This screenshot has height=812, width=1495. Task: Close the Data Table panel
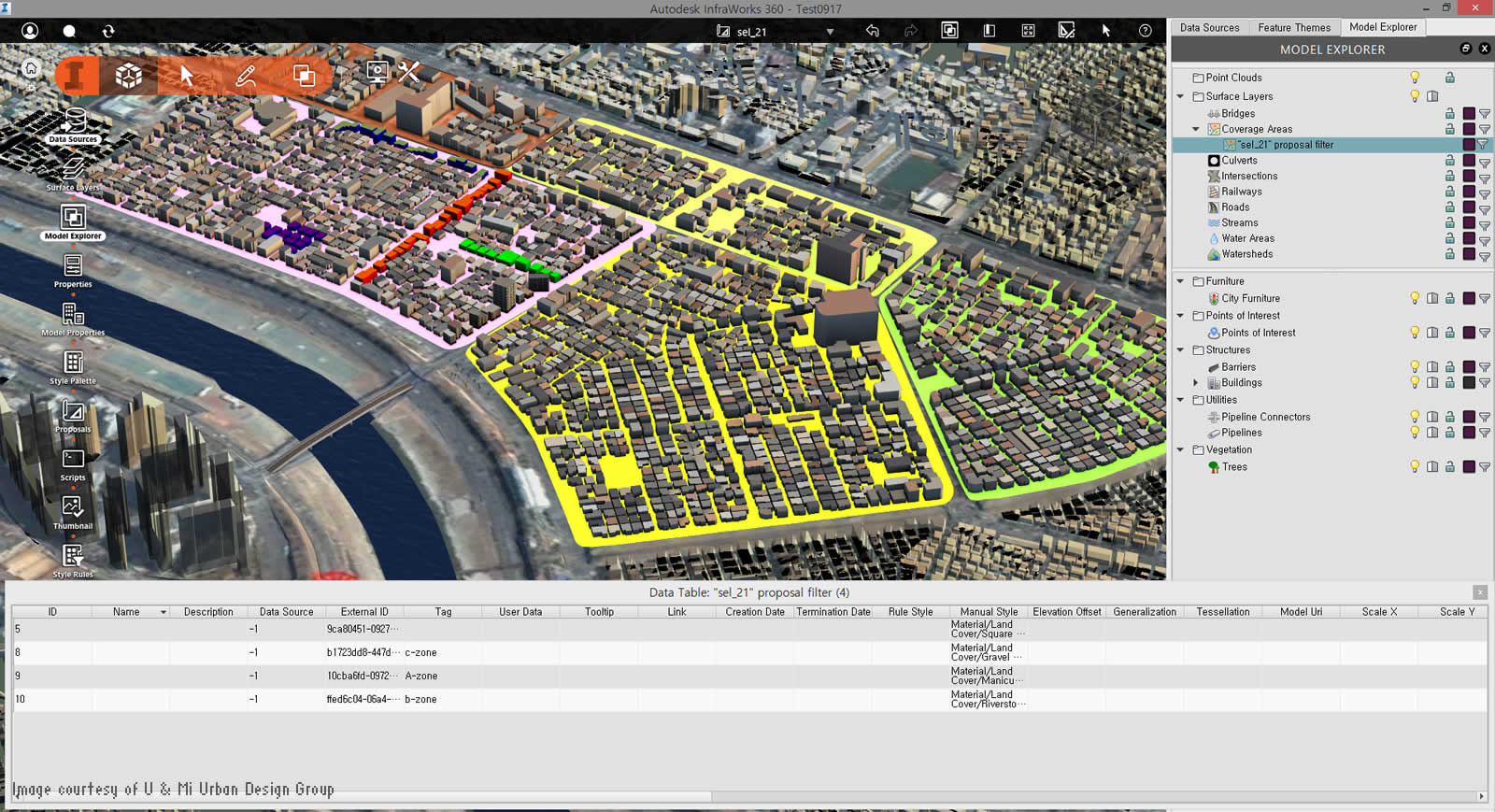(x=1480, y=592)
